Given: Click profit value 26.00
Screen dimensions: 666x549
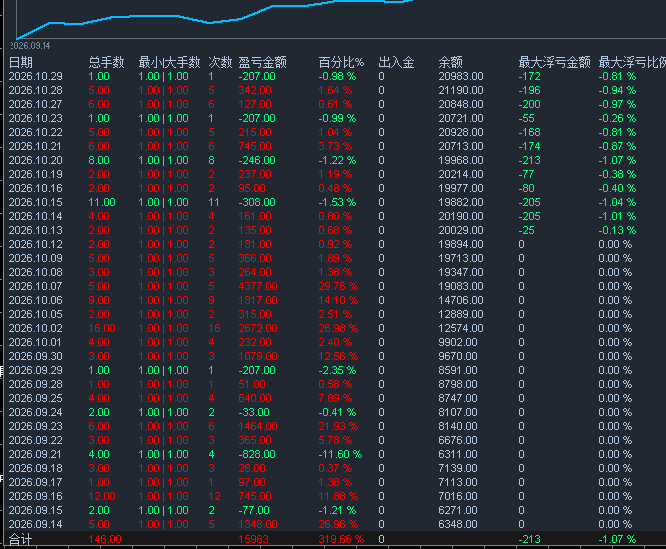Looking at the screenshot, I should (252, 469).
